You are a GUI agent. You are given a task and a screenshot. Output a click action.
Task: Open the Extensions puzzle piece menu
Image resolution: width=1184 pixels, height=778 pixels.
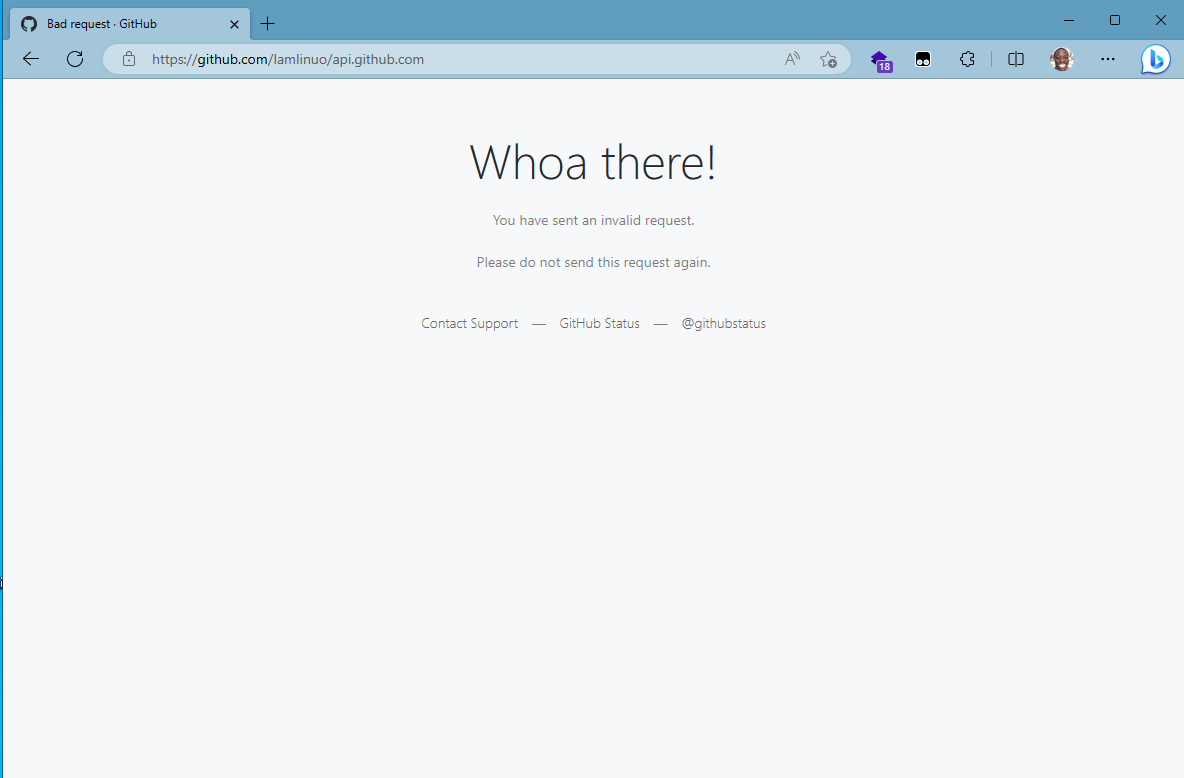click(967, 59)
